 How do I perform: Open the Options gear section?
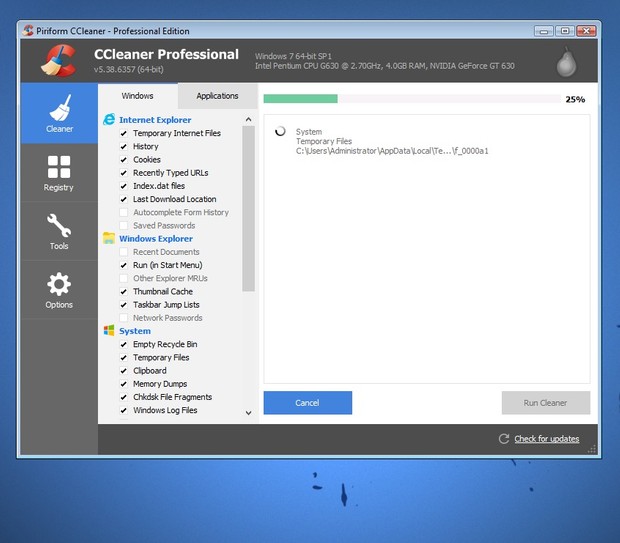tap(59, 284)
